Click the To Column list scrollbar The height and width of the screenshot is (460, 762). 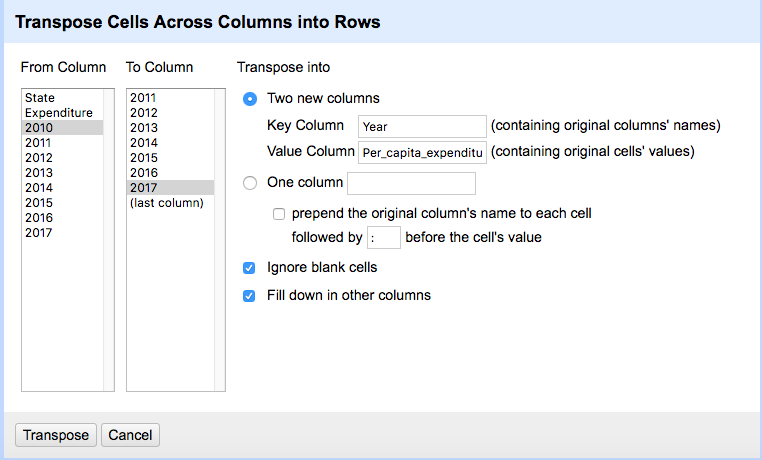[x=220, y=240]
